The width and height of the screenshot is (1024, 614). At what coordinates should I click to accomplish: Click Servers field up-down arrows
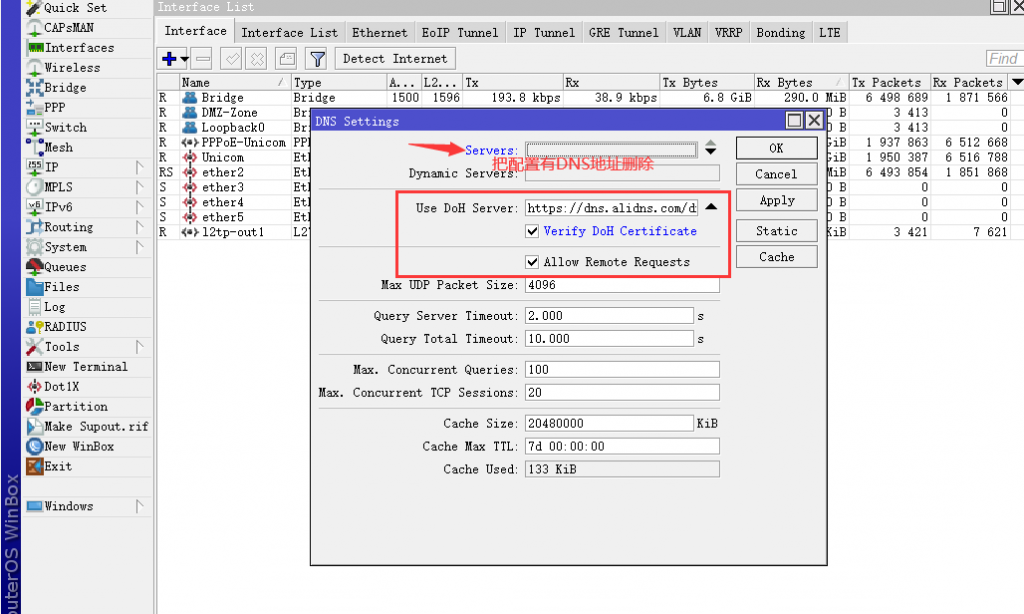pos(711,148)
